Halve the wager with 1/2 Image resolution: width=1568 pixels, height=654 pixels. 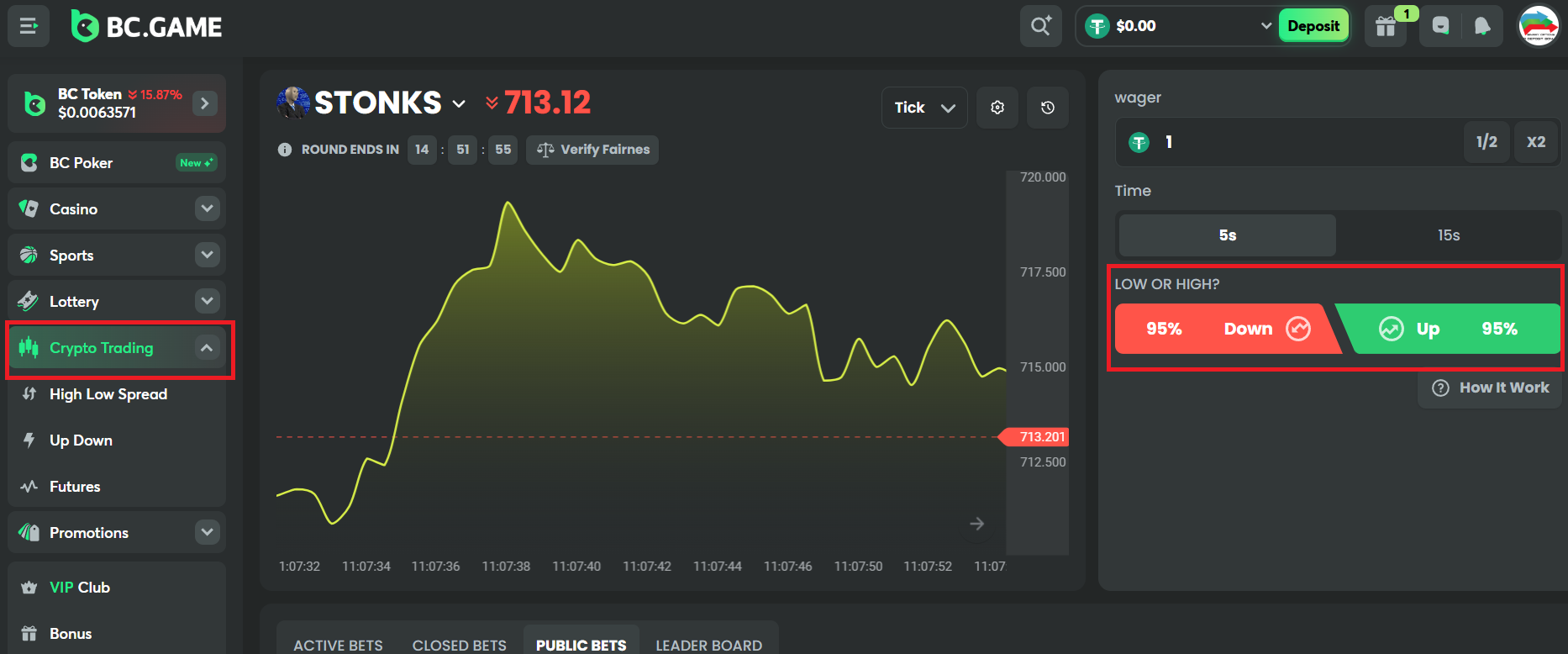[1486, 142]
